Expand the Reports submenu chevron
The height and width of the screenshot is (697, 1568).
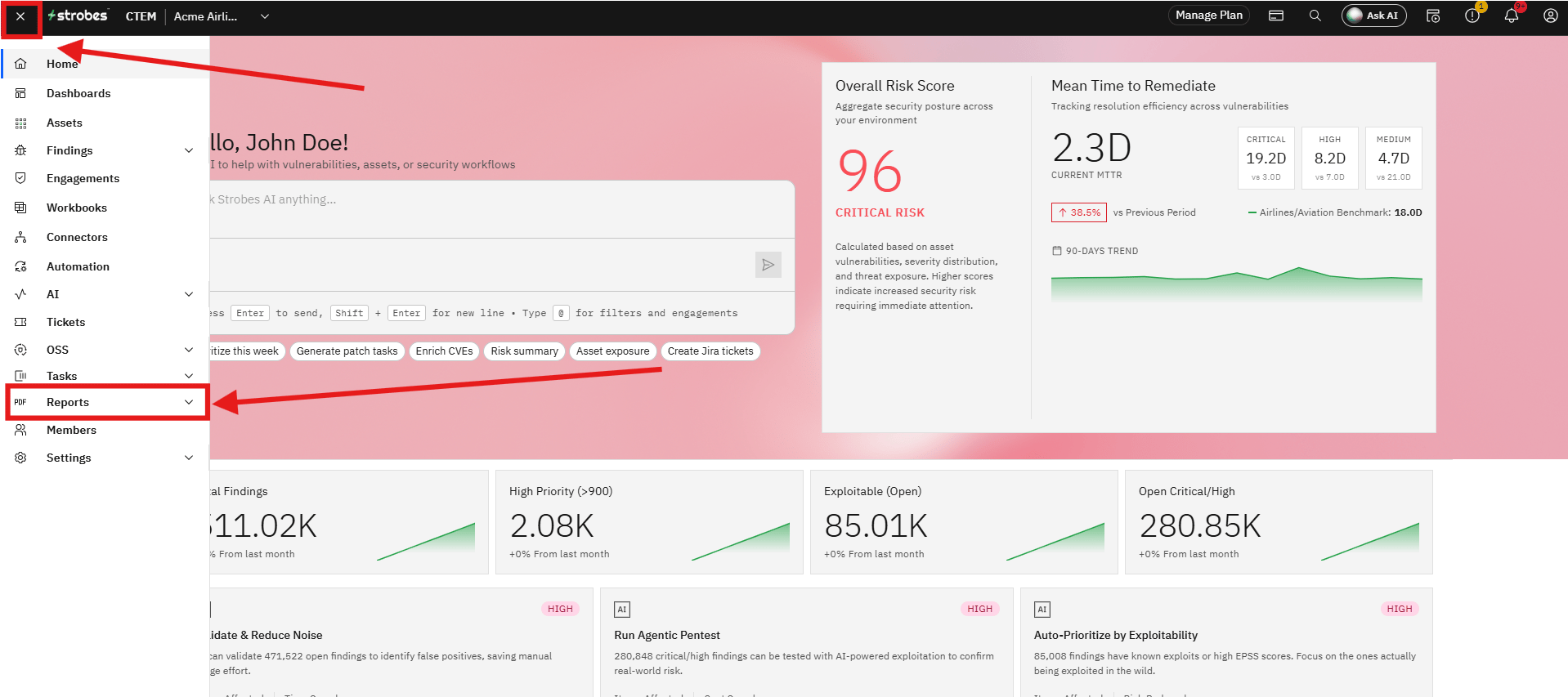189,402
